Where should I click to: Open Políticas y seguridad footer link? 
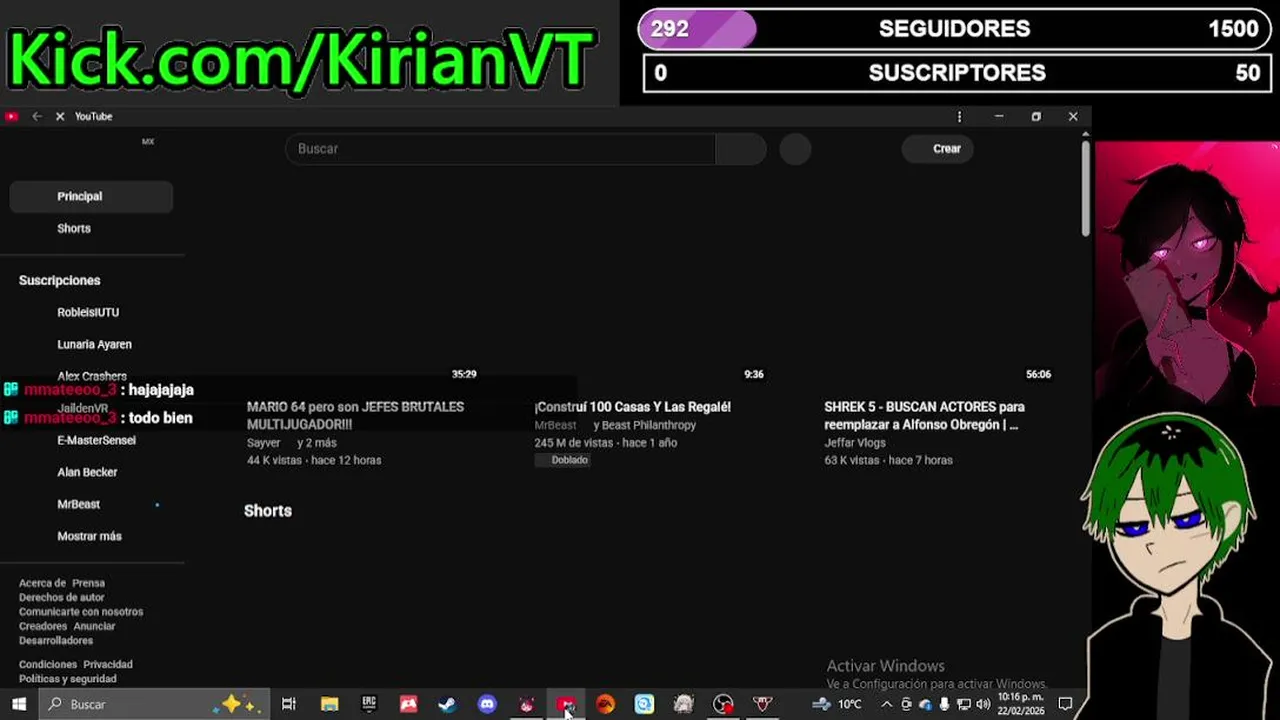click(68, 679)
